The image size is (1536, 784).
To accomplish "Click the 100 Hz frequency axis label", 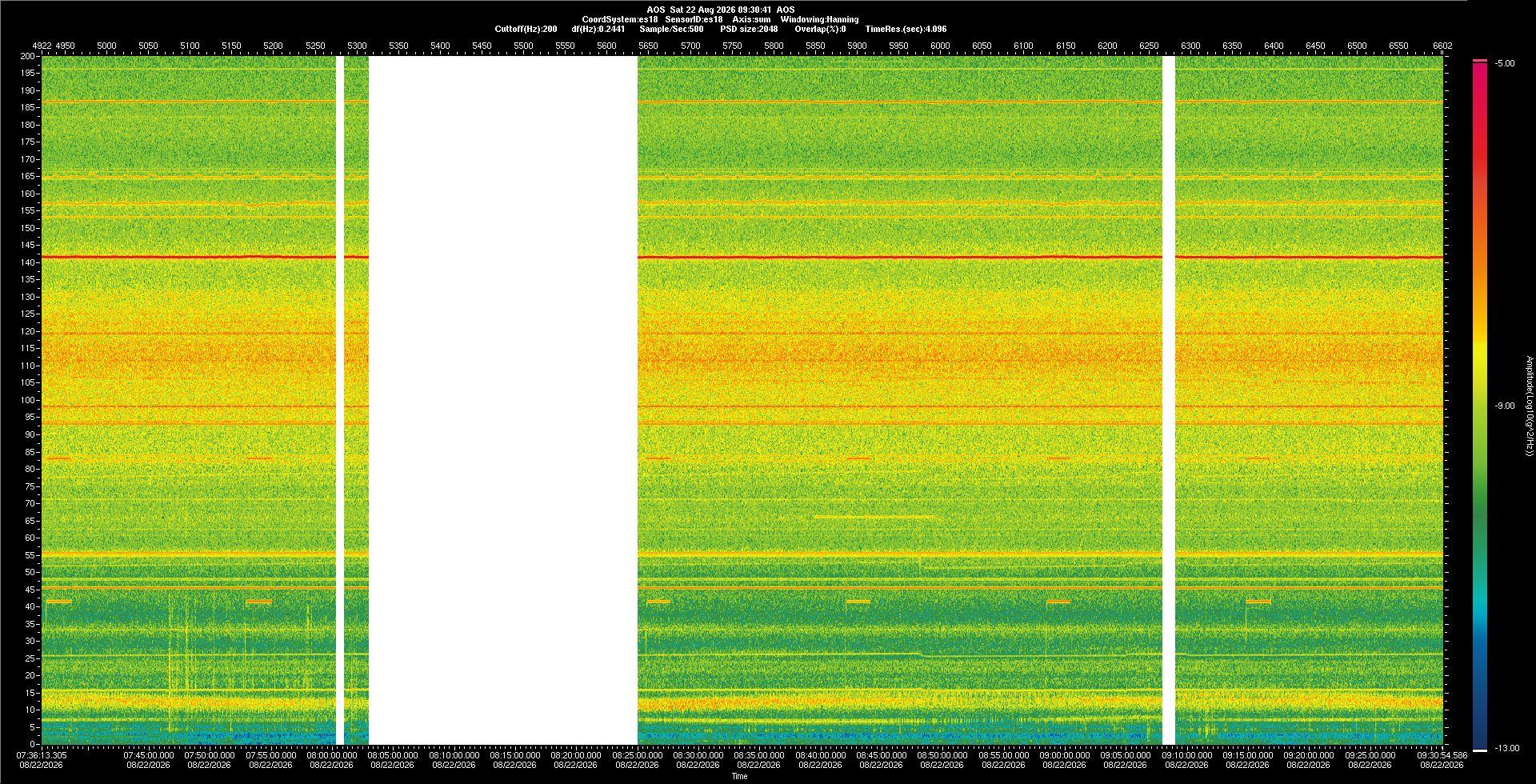I will (x=28, y=400).
